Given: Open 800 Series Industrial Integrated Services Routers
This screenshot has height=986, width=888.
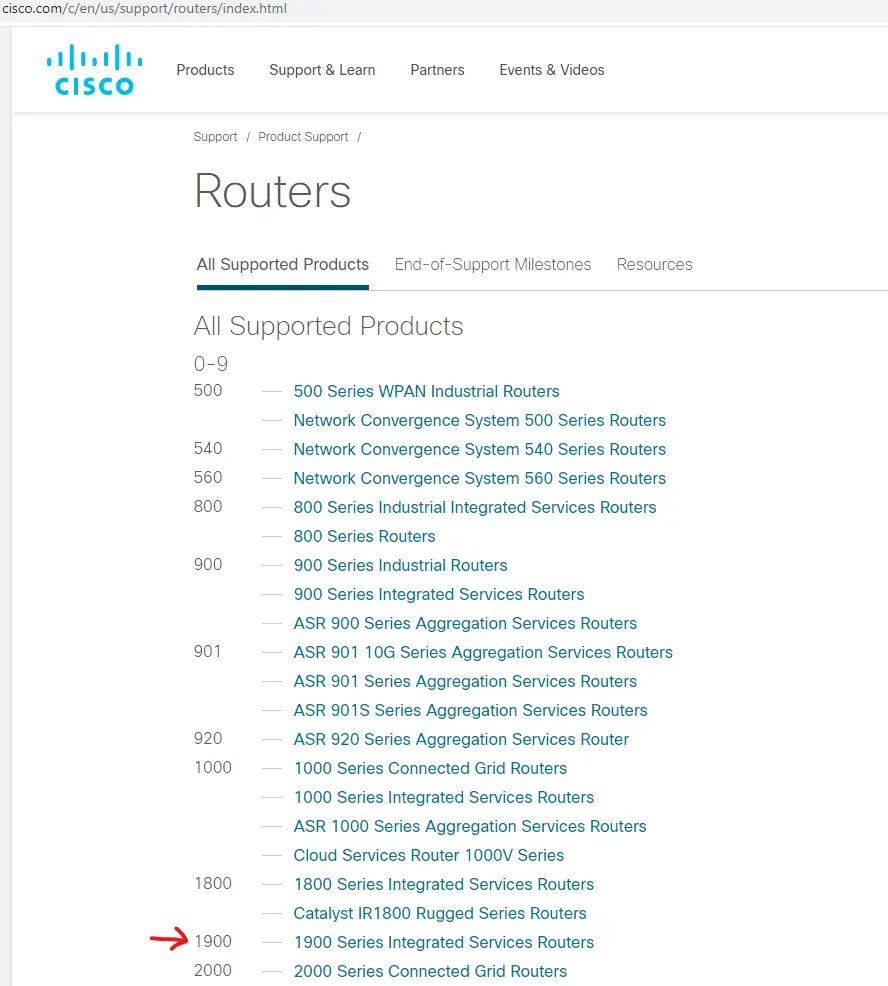Looking at the screenshot, I should tap(475, 507).
